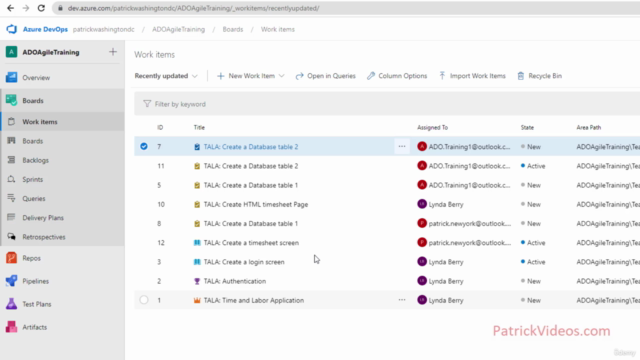
Task: Click ID number 5 in the list
Action: click(159, 185)
